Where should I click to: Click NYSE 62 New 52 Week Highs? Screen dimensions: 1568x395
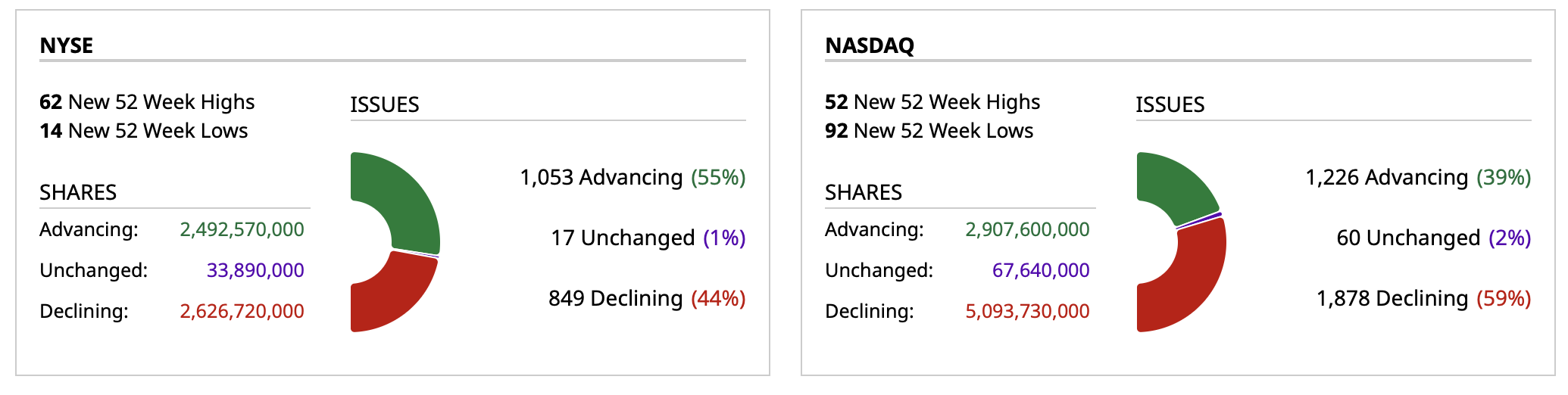[147, 102]
